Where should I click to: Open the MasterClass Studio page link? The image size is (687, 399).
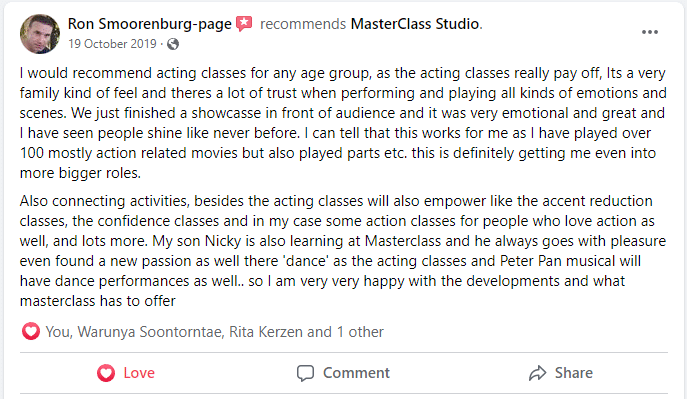[x=414, y=24]
